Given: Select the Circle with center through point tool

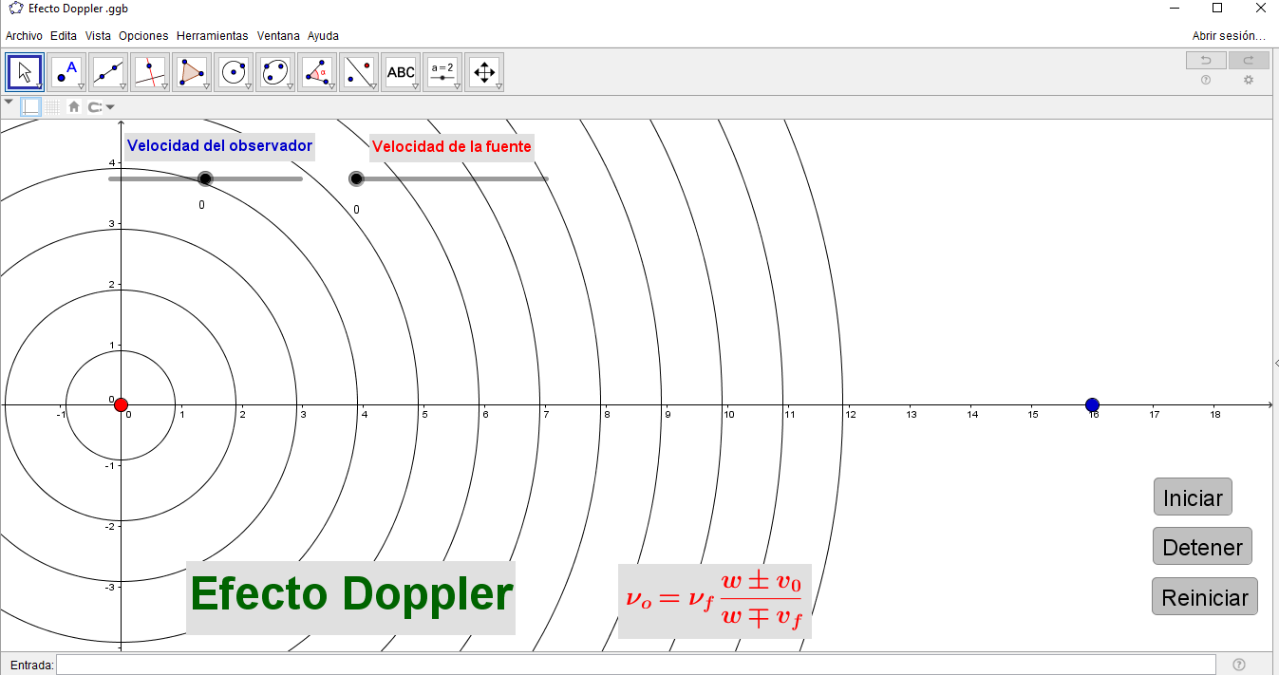Looking at the screenshot, I should click(234, 72).
